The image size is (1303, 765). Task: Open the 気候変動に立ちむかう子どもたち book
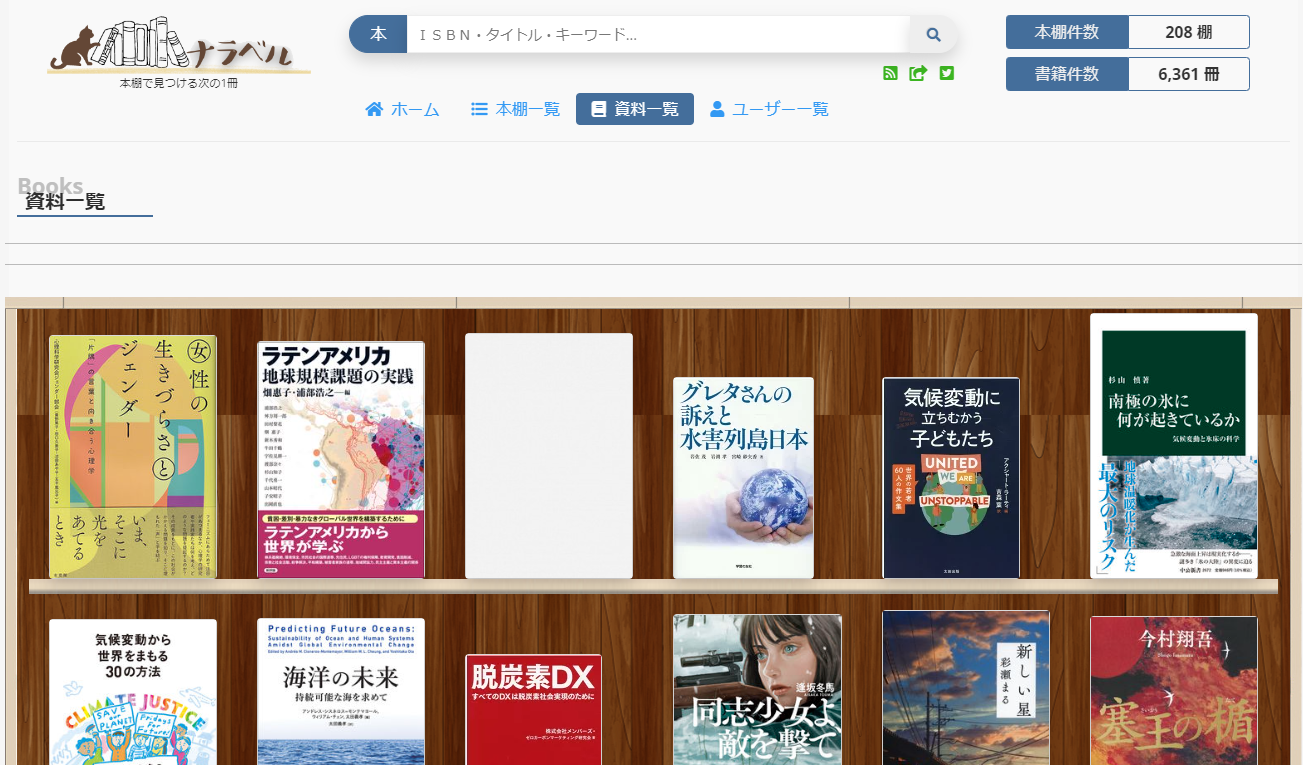pos(951,478)
